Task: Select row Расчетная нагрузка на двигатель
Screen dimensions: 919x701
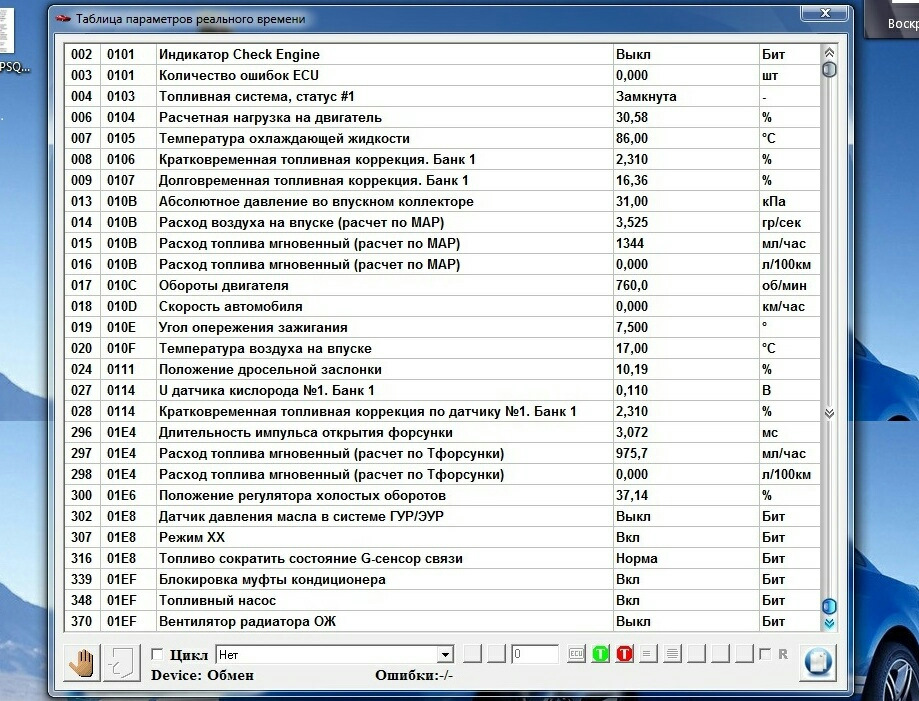Action: pyautogui.click(x=443, y=117)
